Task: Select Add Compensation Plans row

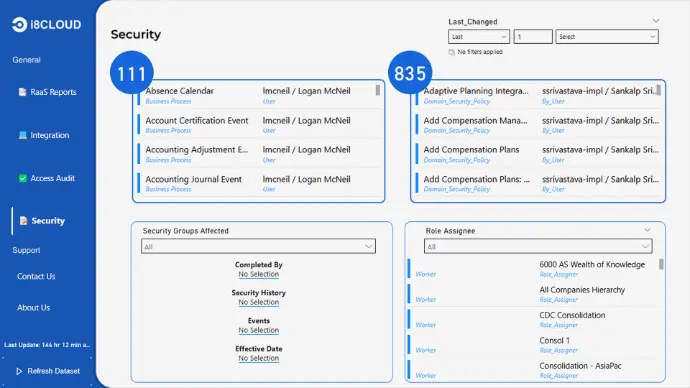Action: 538,154
